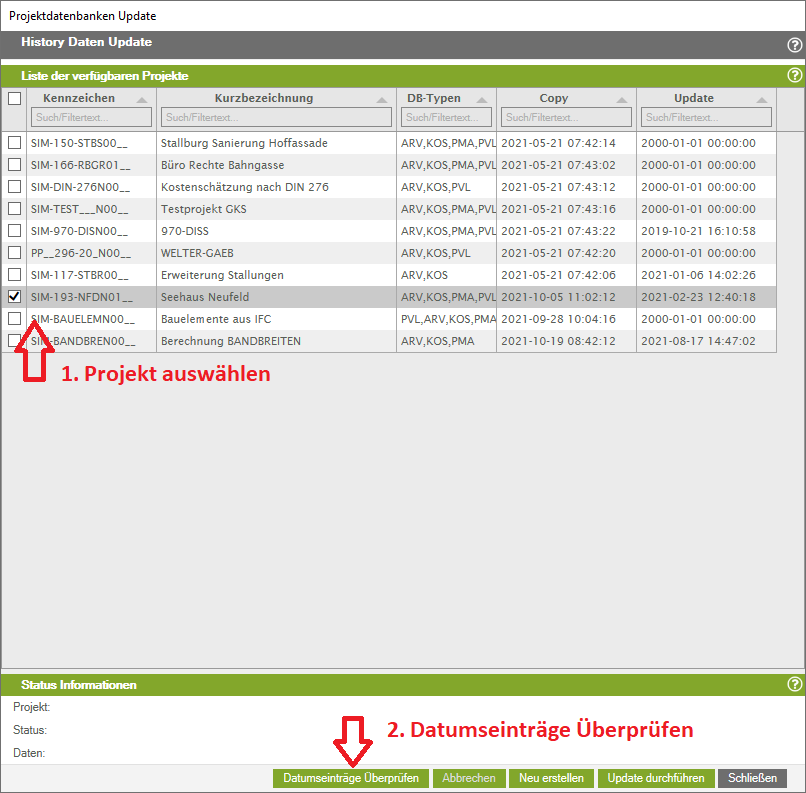Close dialog with Schließen button
Viewport: 806px width, 793px height.
(752, 778)
